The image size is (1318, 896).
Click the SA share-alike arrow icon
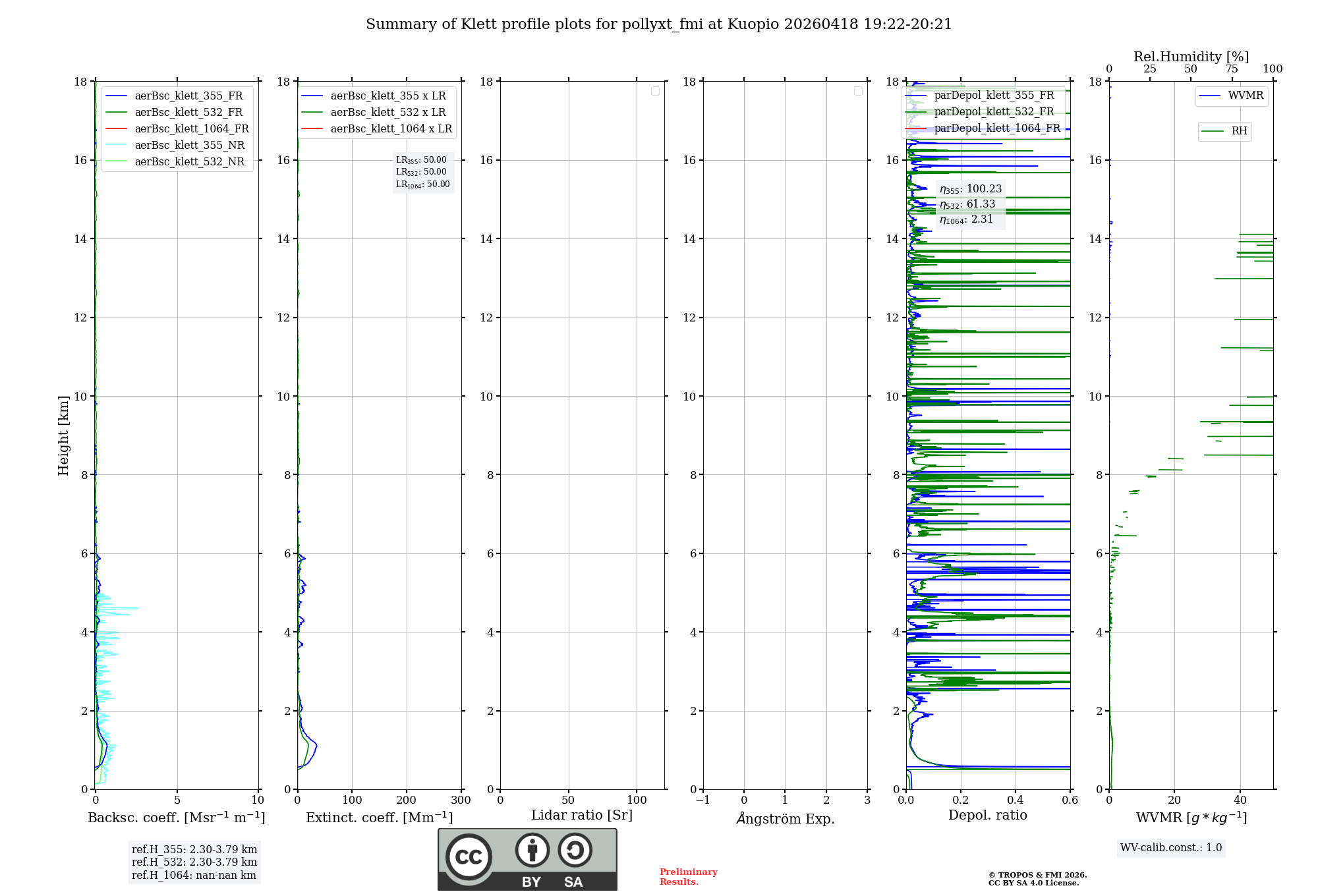[x=575, y=850]
